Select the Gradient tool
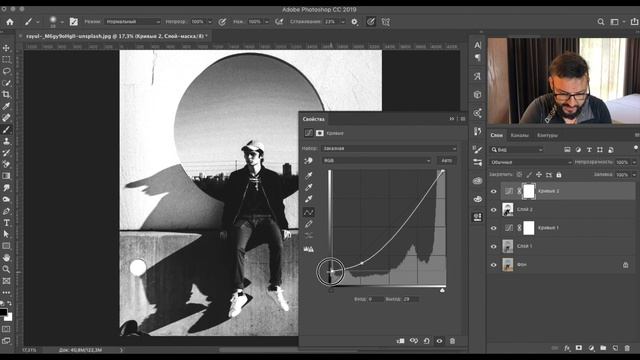This screenshot has width=640, height=360. tap(6, 176)
